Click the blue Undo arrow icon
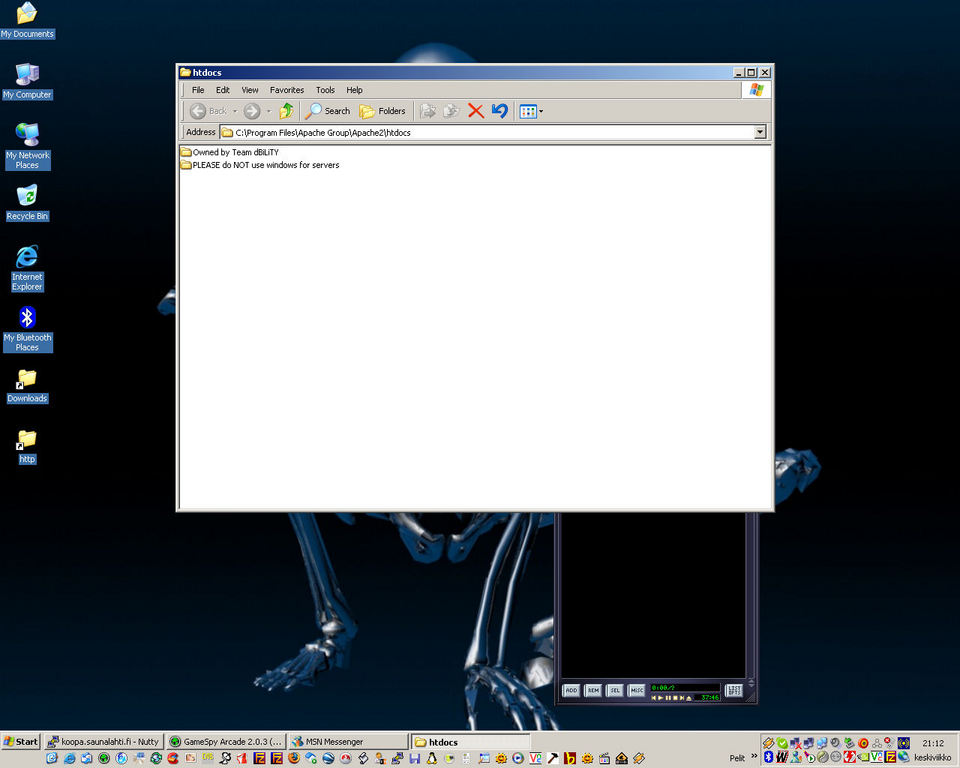Viewport: 960px width, 768px height. 500,111
